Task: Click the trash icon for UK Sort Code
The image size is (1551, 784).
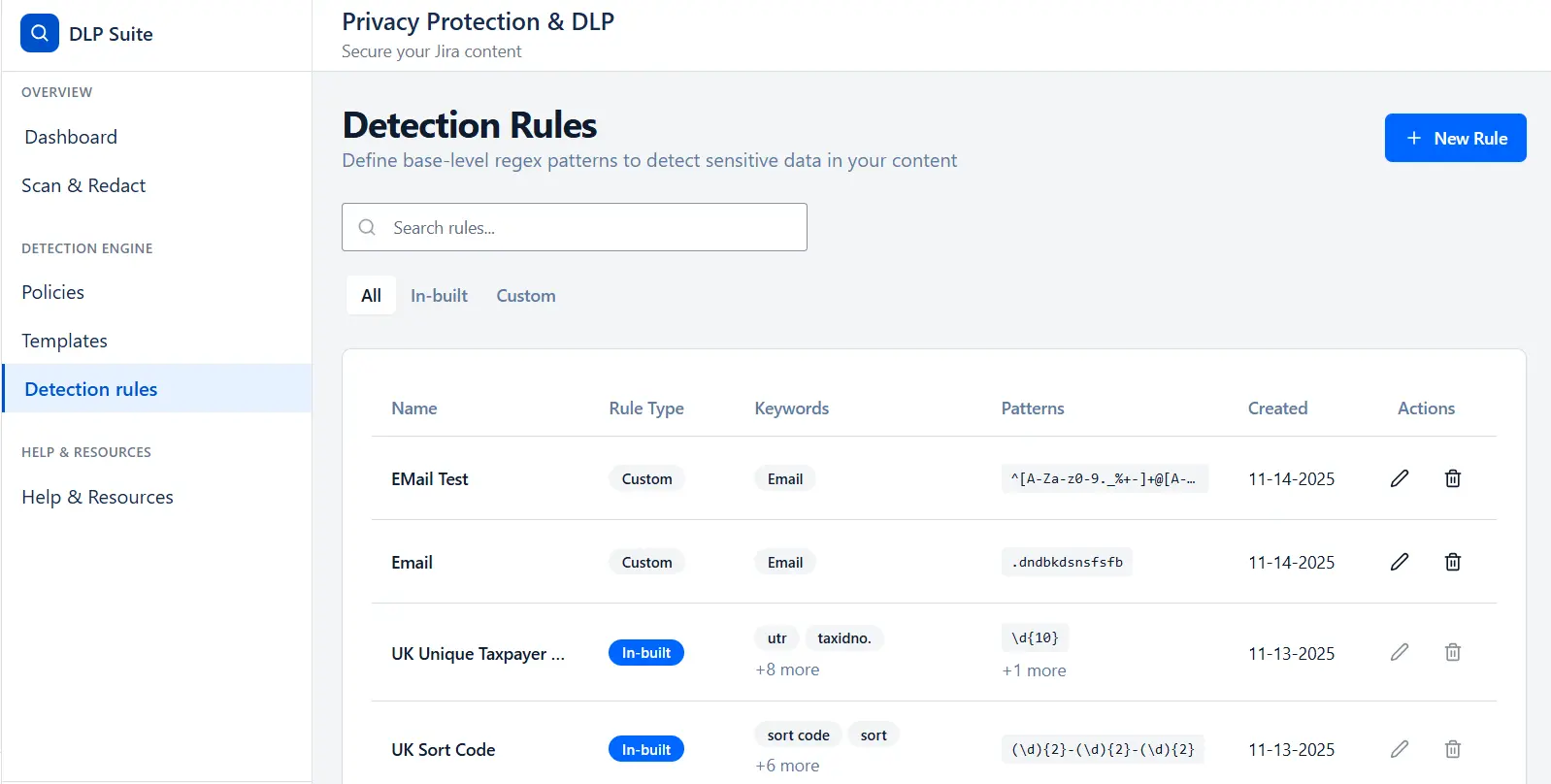Action: pos(1452,748)
